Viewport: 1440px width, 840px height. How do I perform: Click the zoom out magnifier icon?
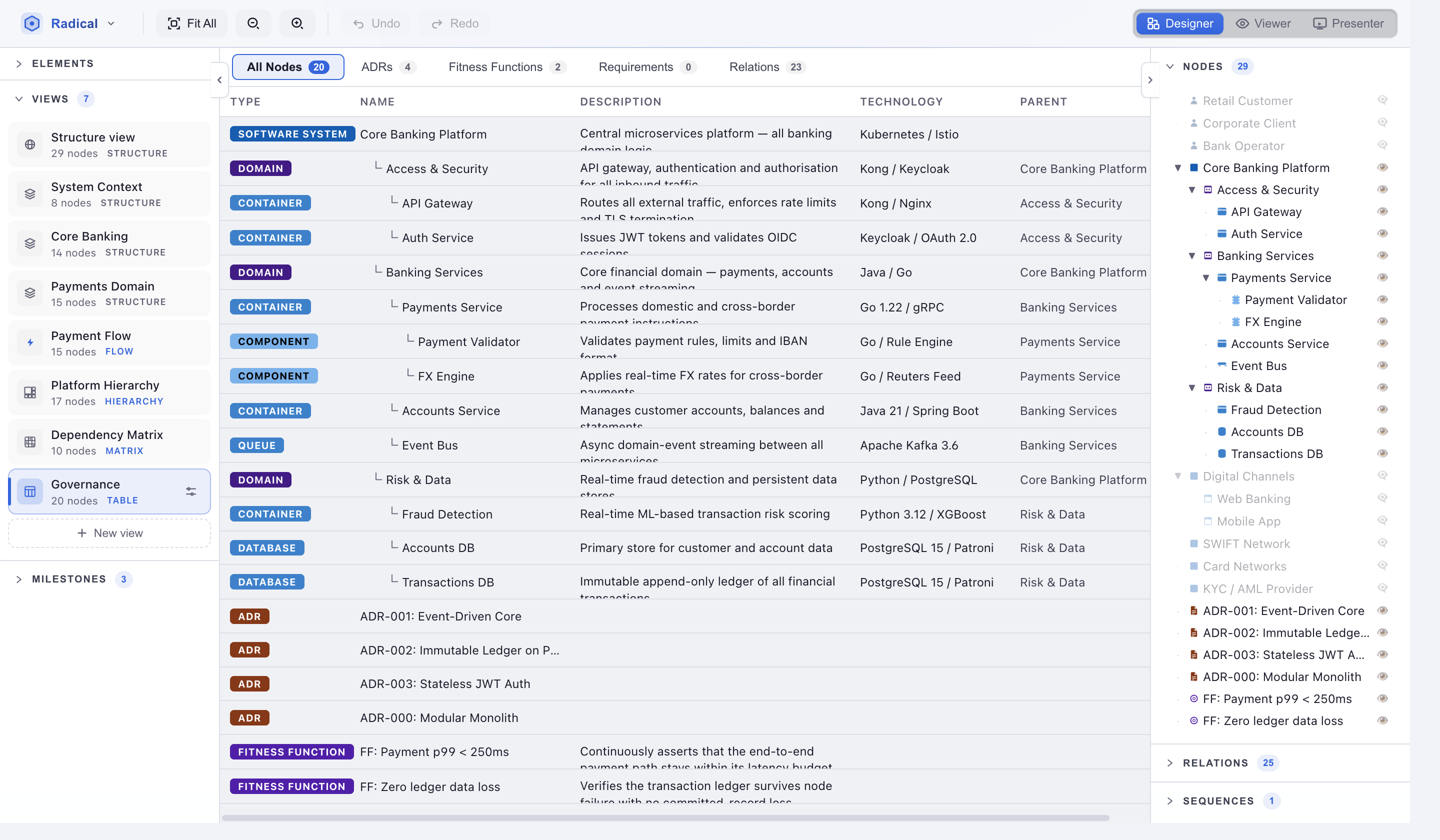[x=253, y=23]
